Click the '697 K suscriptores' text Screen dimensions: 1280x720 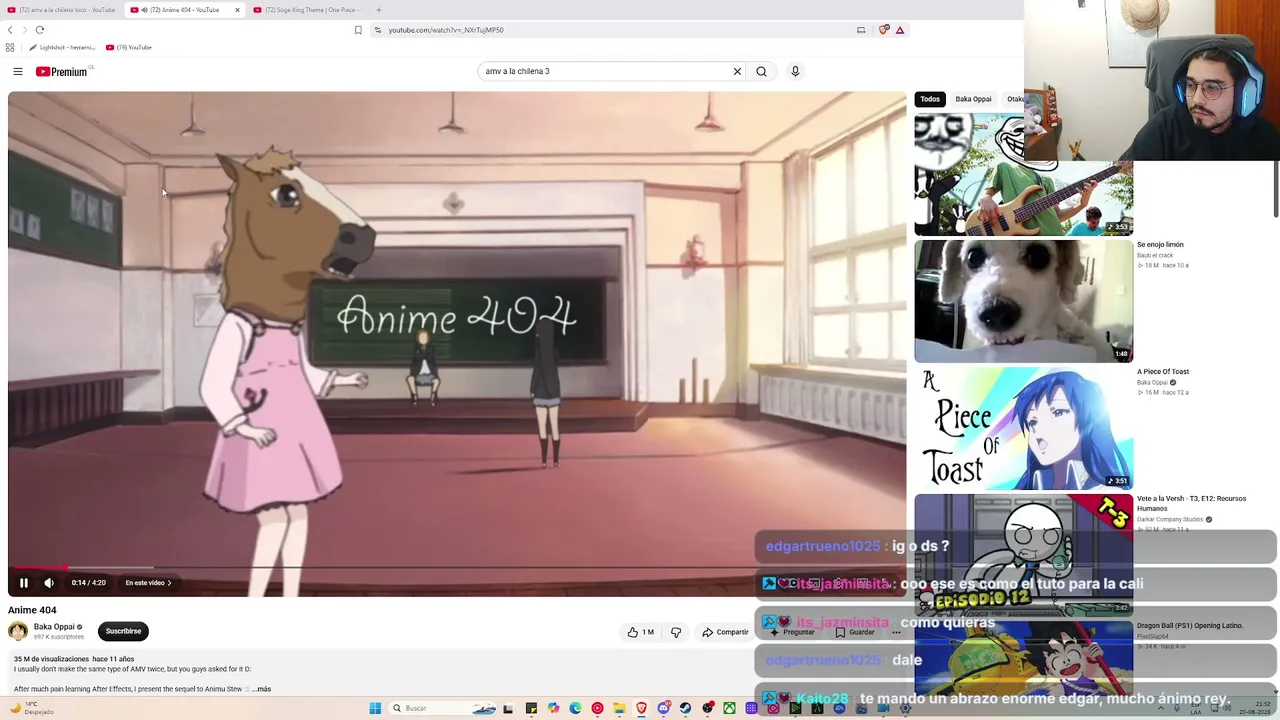tap(59, 637)
